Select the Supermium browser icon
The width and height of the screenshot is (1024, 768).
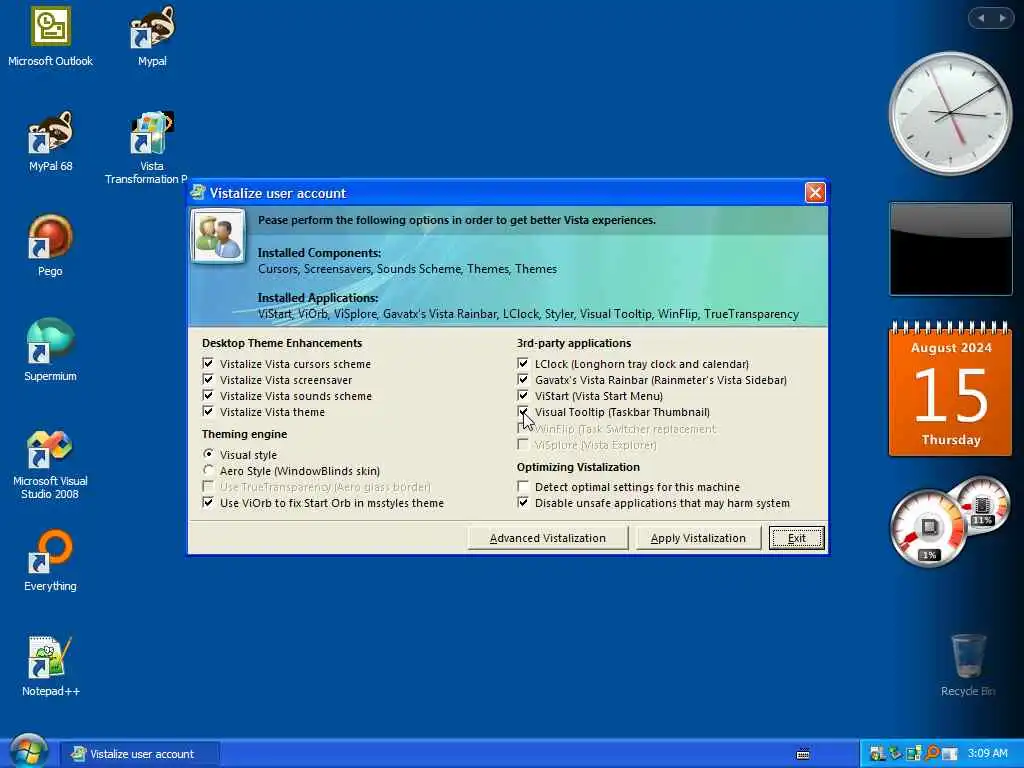pos(50,351)
